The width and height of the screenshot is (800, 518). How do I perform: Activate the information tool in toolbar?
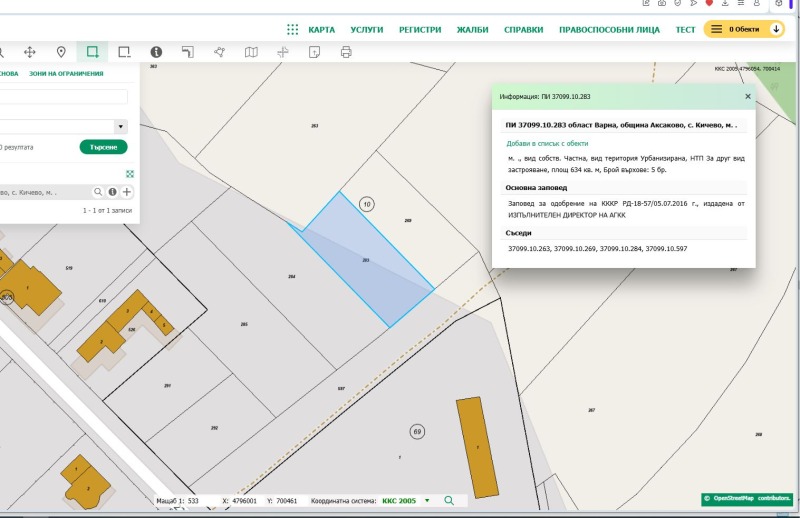[x=156, y=52]
